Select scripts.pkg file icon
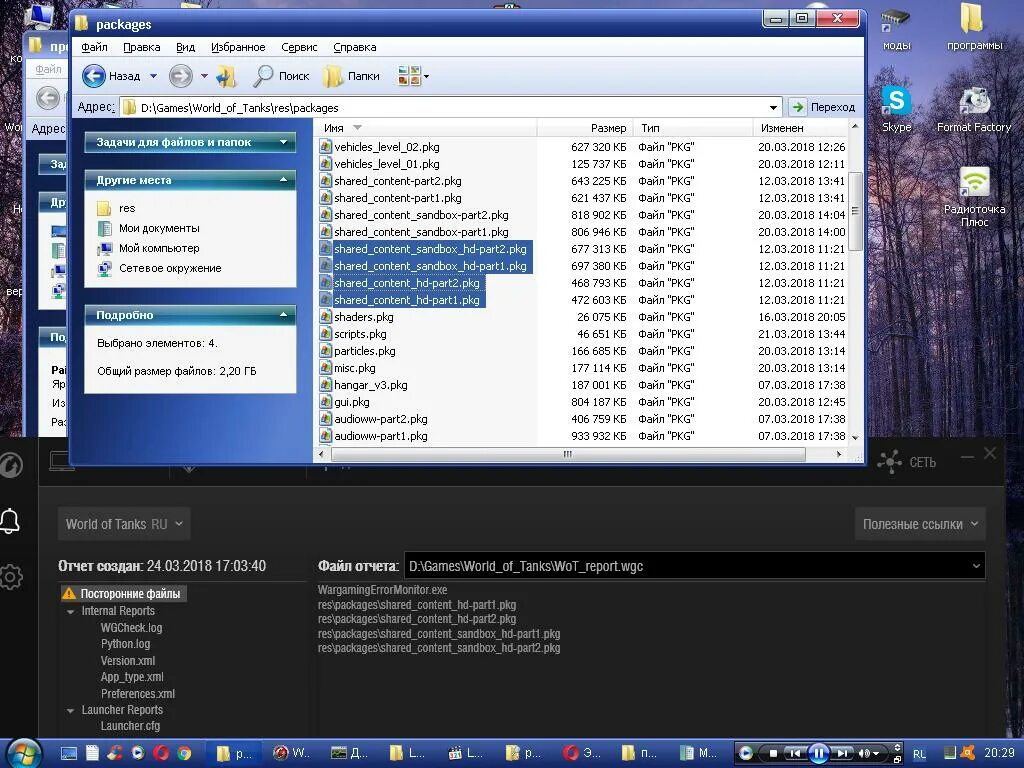This screenshot has height=768, width=1024. point(325,334)
